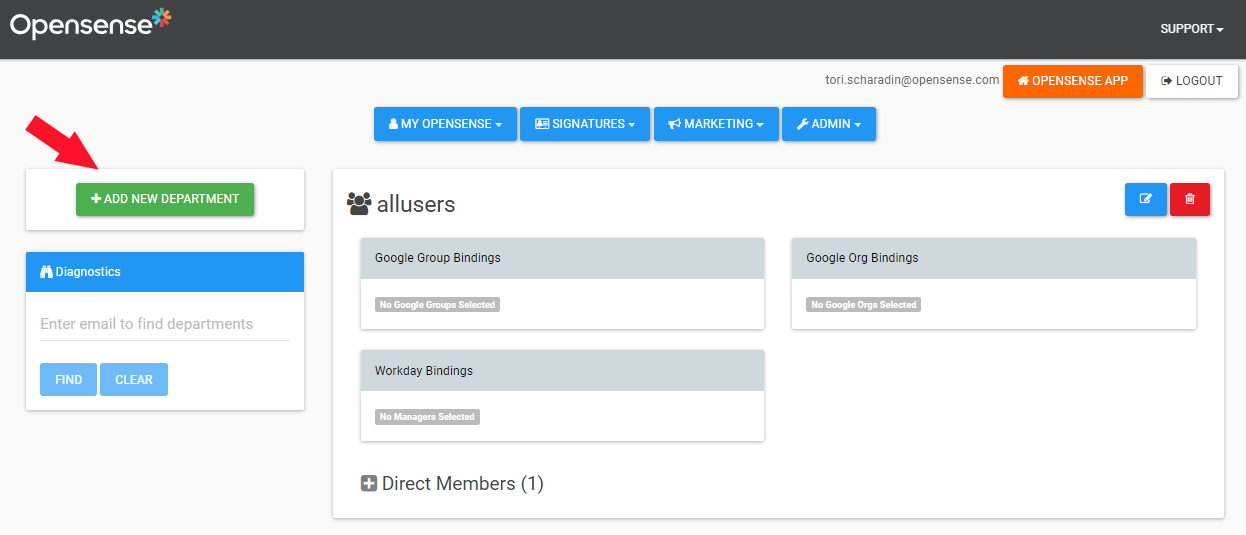The width and height of the screenshot is (1246, 535).
Task: Open the Opensense App
Action: (x=1073, y=81)
